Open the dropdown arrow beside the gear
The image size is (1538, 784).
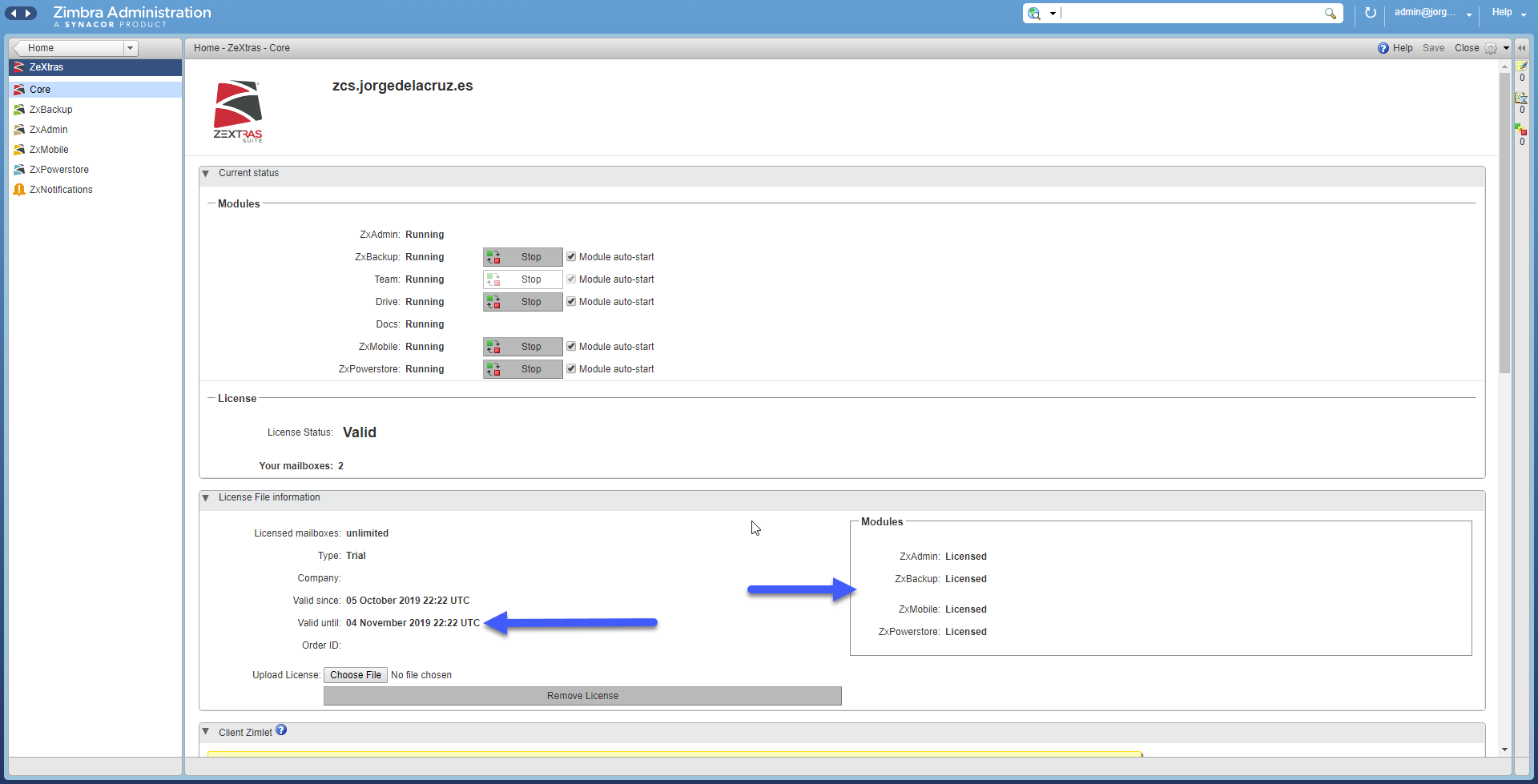click(1506, 48)
